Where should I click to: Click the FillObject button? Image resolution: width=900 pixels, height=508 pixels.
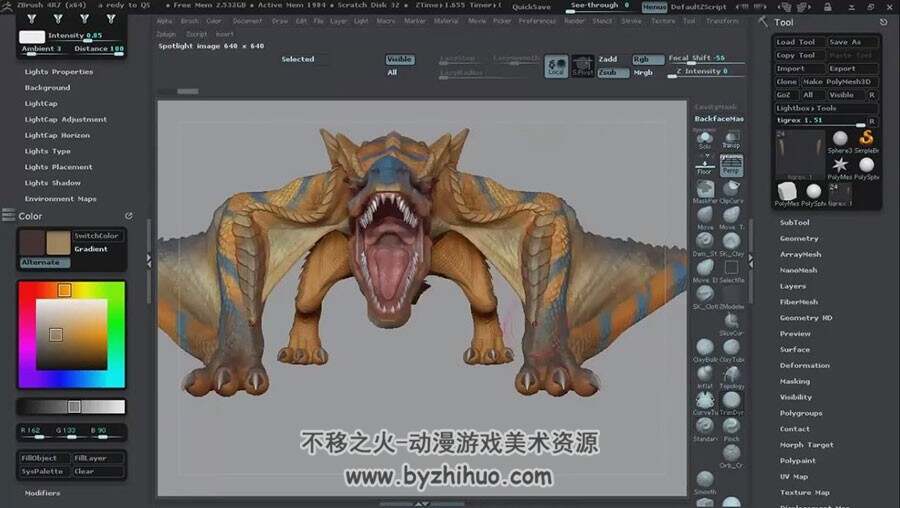[x=44, y=458]
